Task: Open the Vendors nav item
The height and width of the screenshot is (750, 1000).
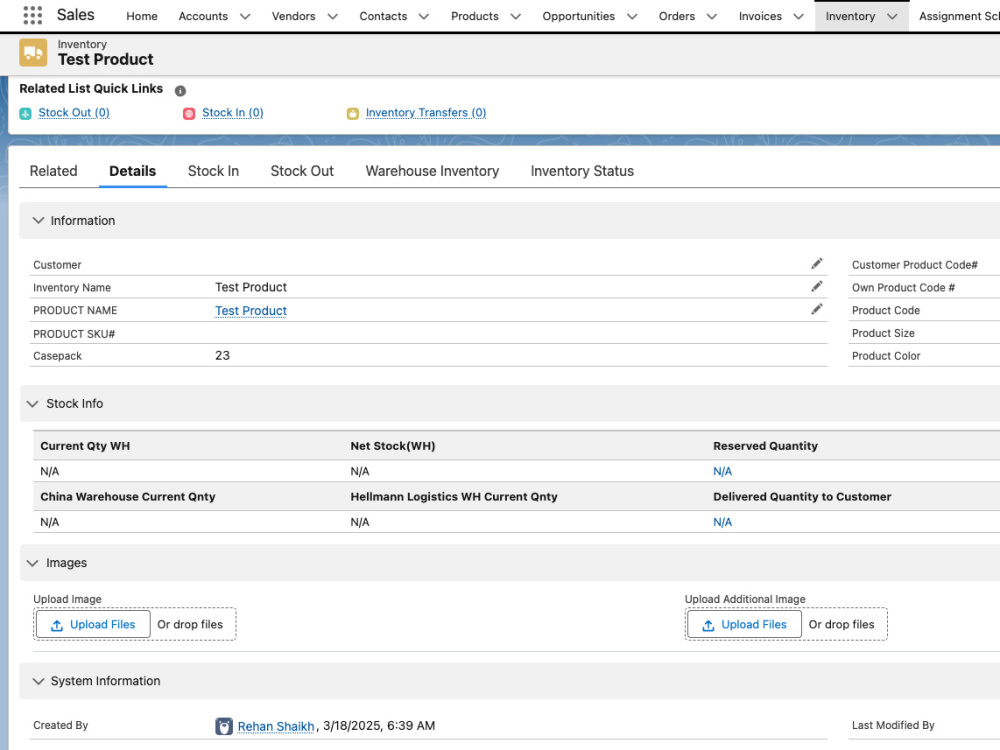Action: pos(293,17)
